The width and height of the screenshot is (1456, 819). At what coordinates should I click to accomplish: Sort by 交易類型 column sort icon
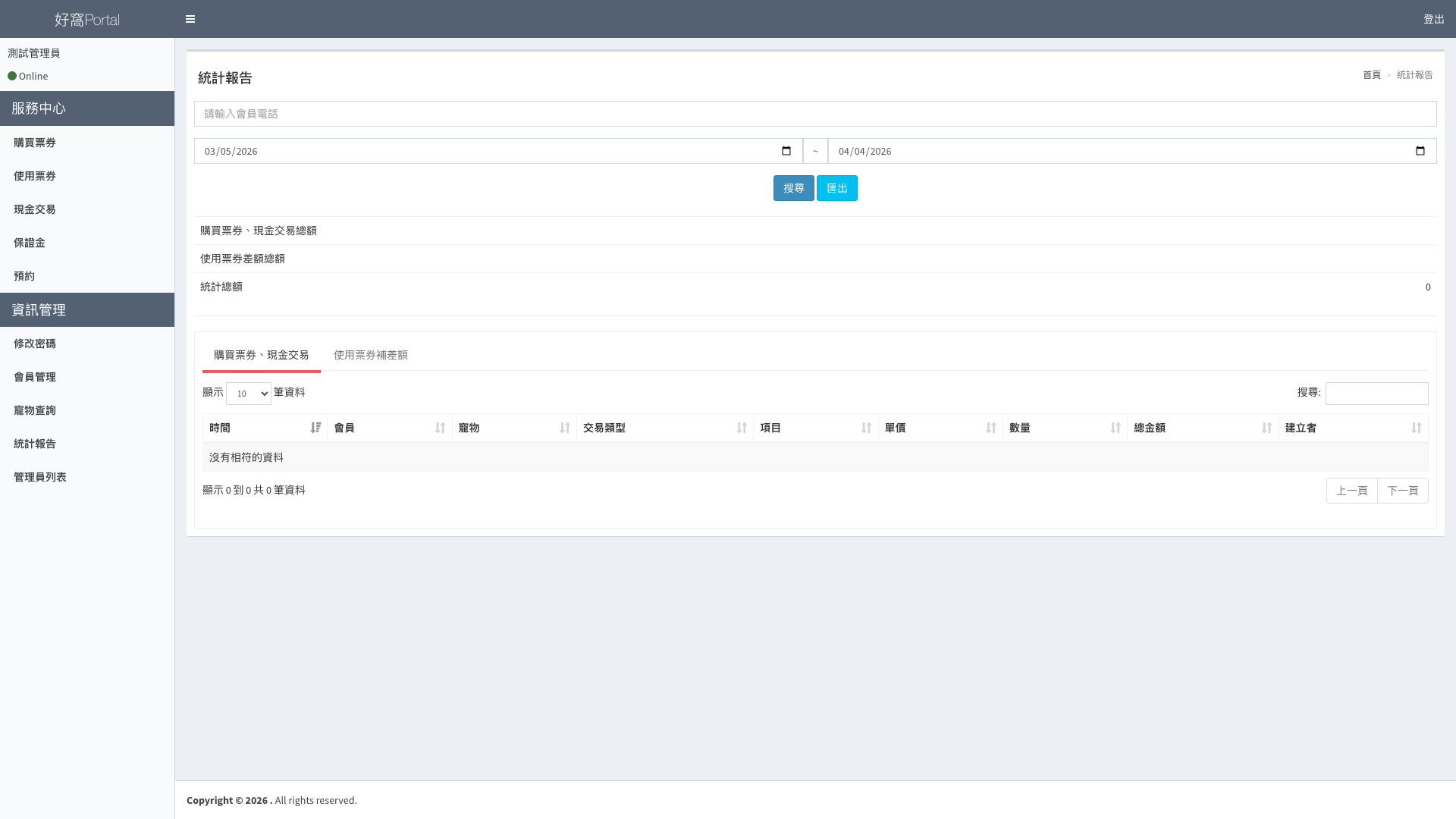pyautogui.click(x=742, y=428)
